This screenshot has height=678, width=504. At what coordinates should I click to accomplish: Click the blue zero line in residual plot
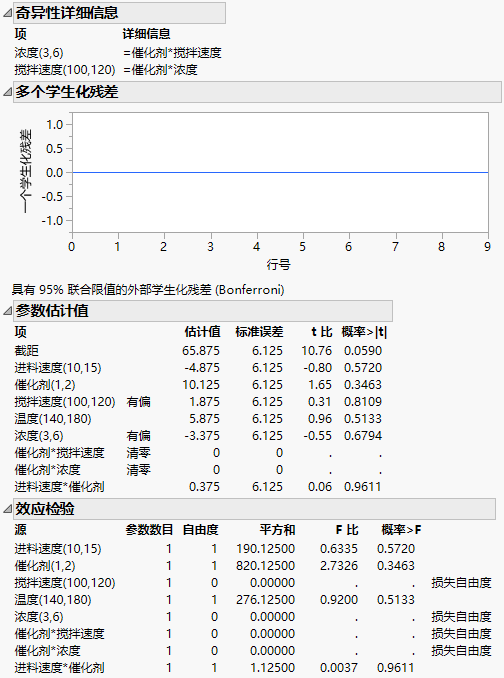point(280,173)
